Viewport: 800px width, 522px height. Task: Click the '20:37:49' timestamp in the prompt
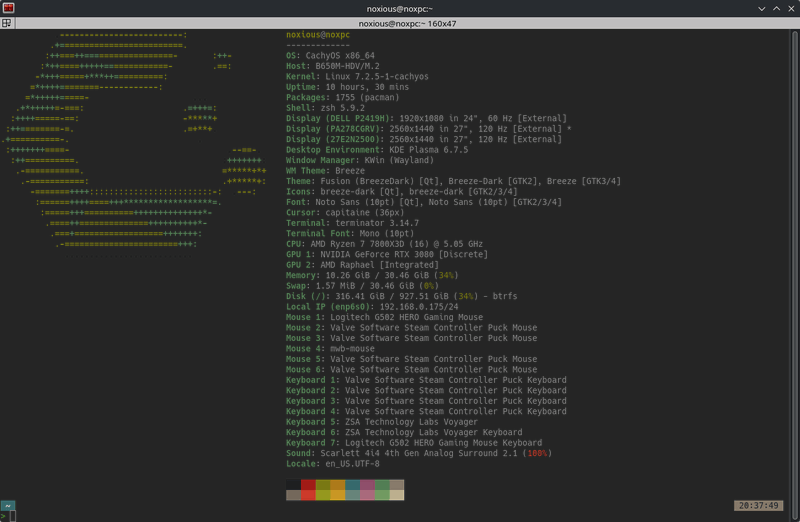click(758, 505)
